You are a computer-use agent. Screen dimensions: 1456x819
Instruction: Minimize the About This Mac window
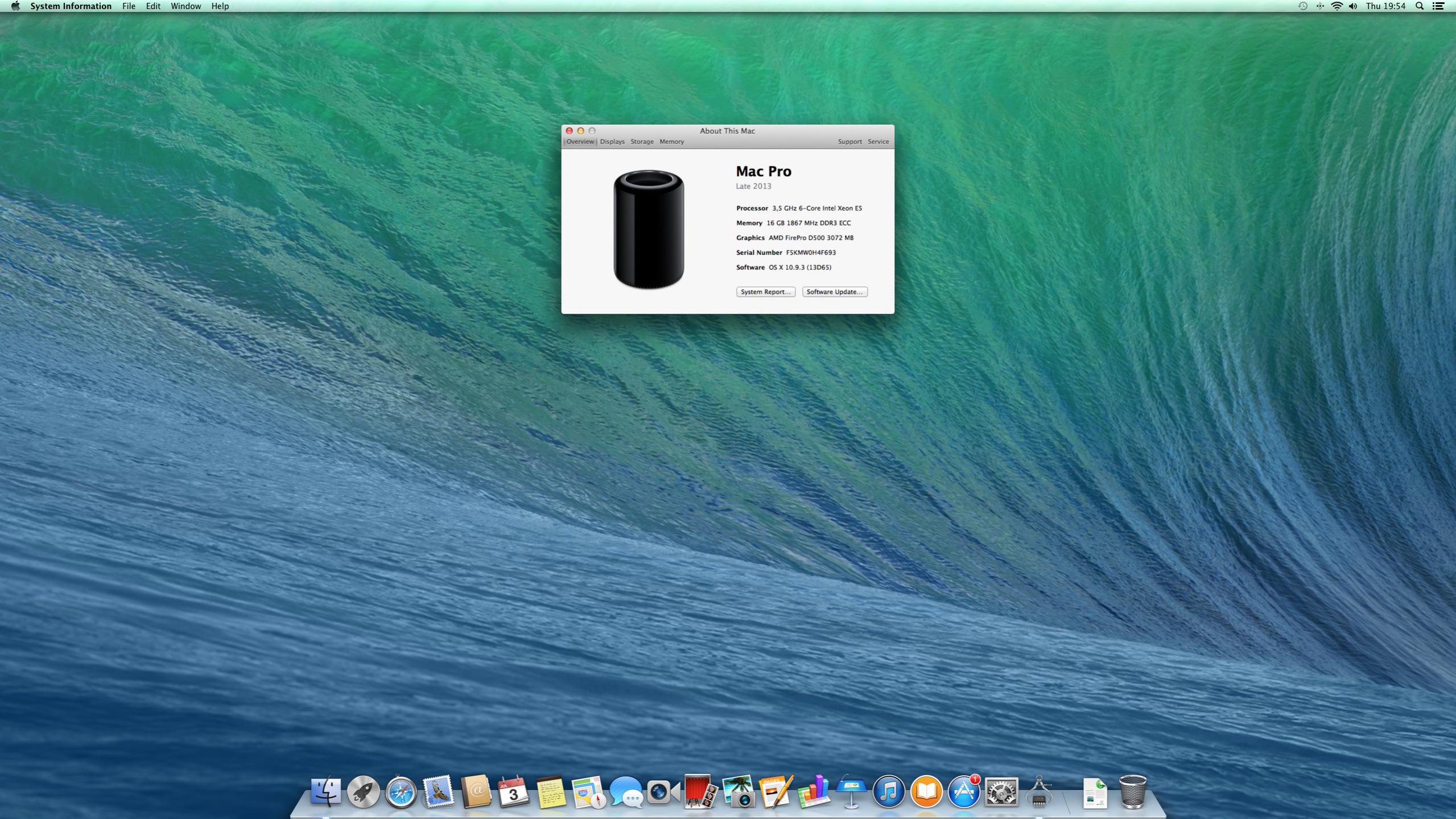point(580,131)
